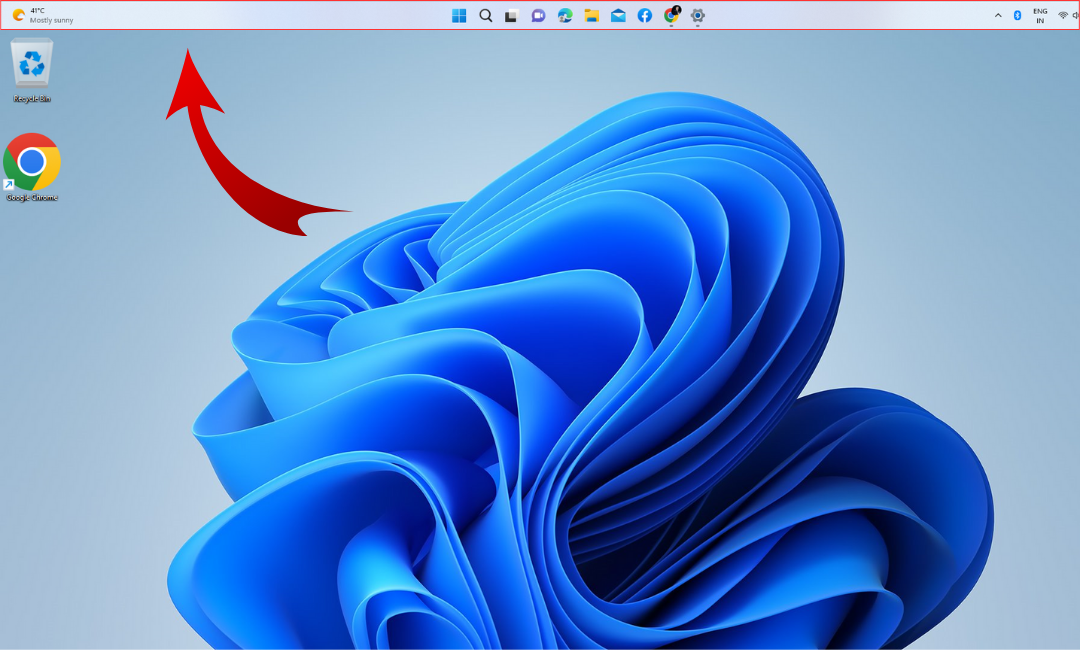The height and width of the screenshot is (650, 1080).
Task: Click the 'Mostly sunny' weather text
Action: coord(51,20)
